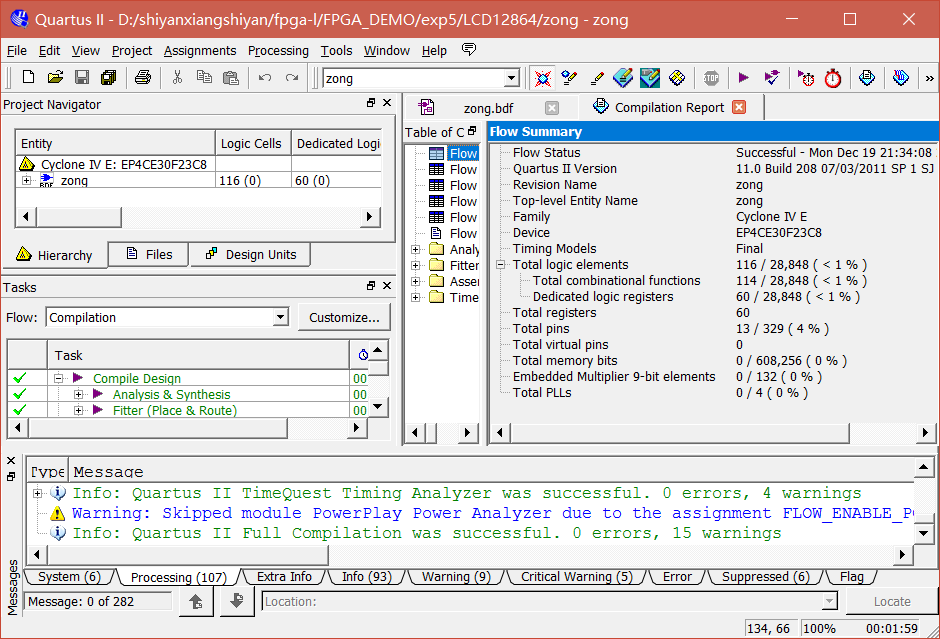
Task: Select the highlighted Flow Summary tree item
Action: 463,153
